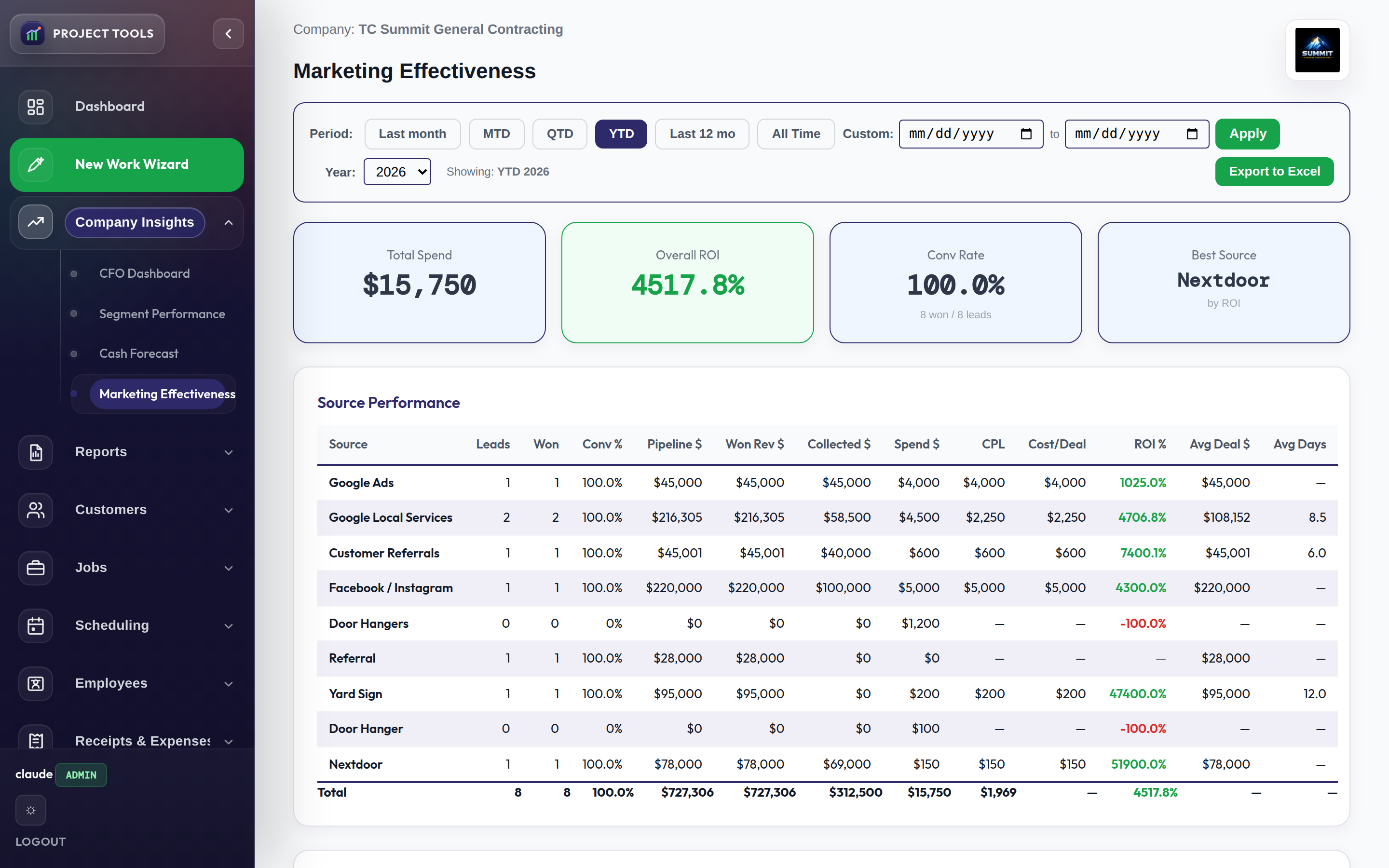Click the Best Source Nextdoor card
This screenshot has height=868, width=1389.
click(1224, 283)
